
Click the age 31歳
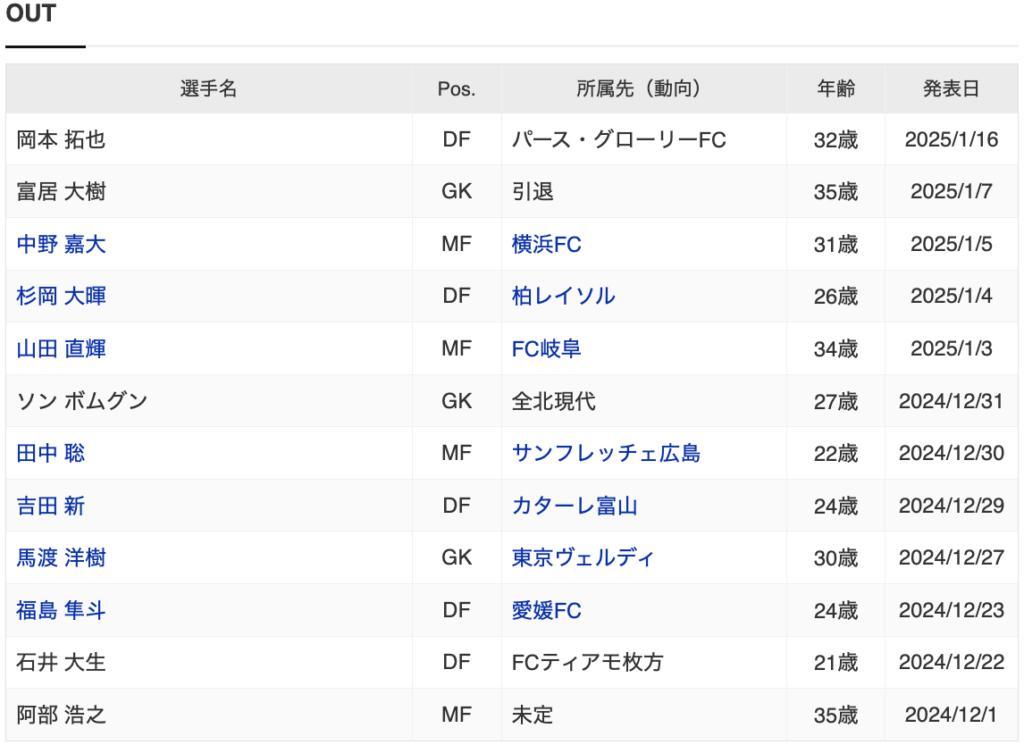[x=836, y=244]
